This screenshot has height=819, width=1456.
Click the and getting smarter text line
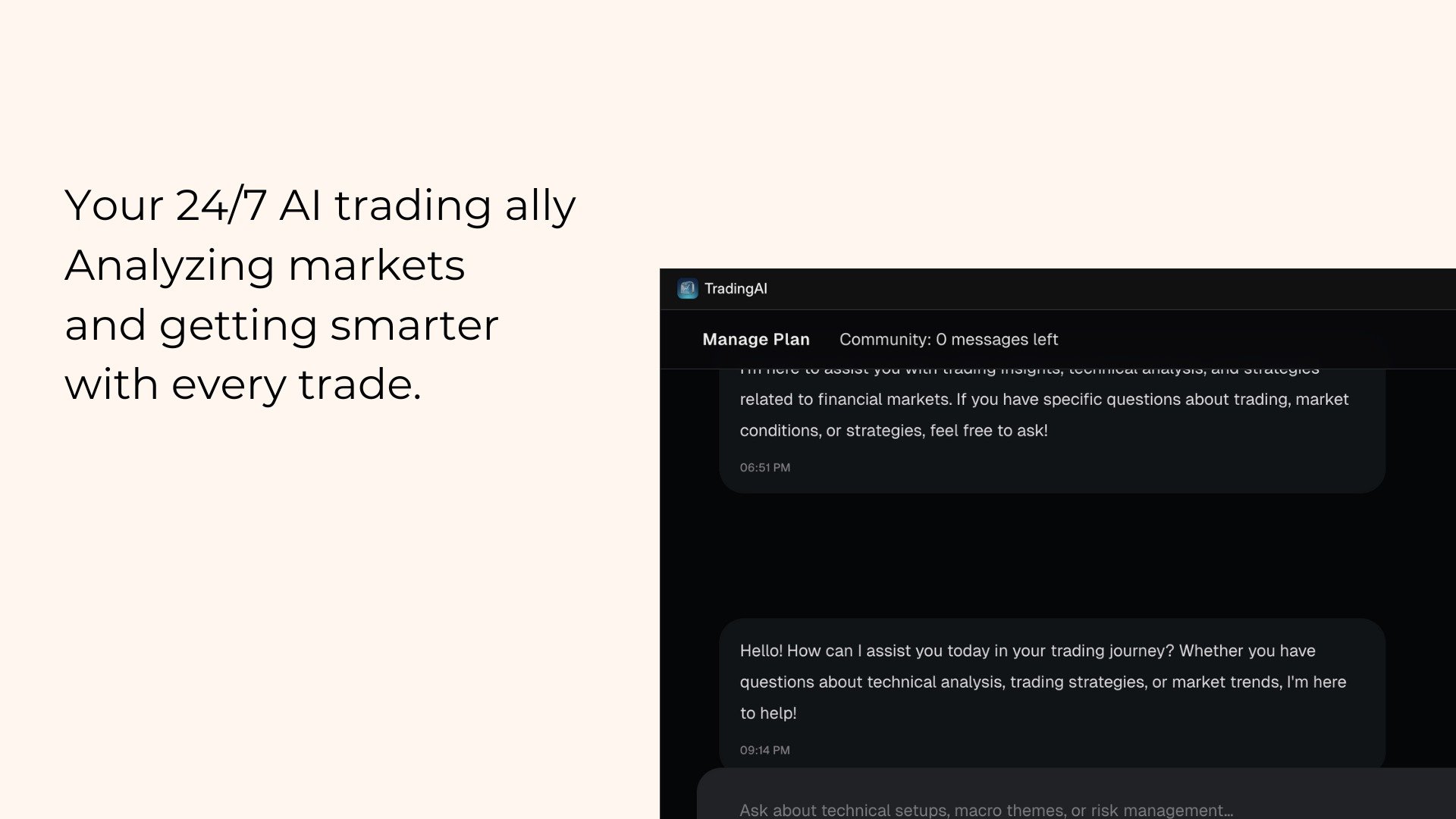pos(281,325)
